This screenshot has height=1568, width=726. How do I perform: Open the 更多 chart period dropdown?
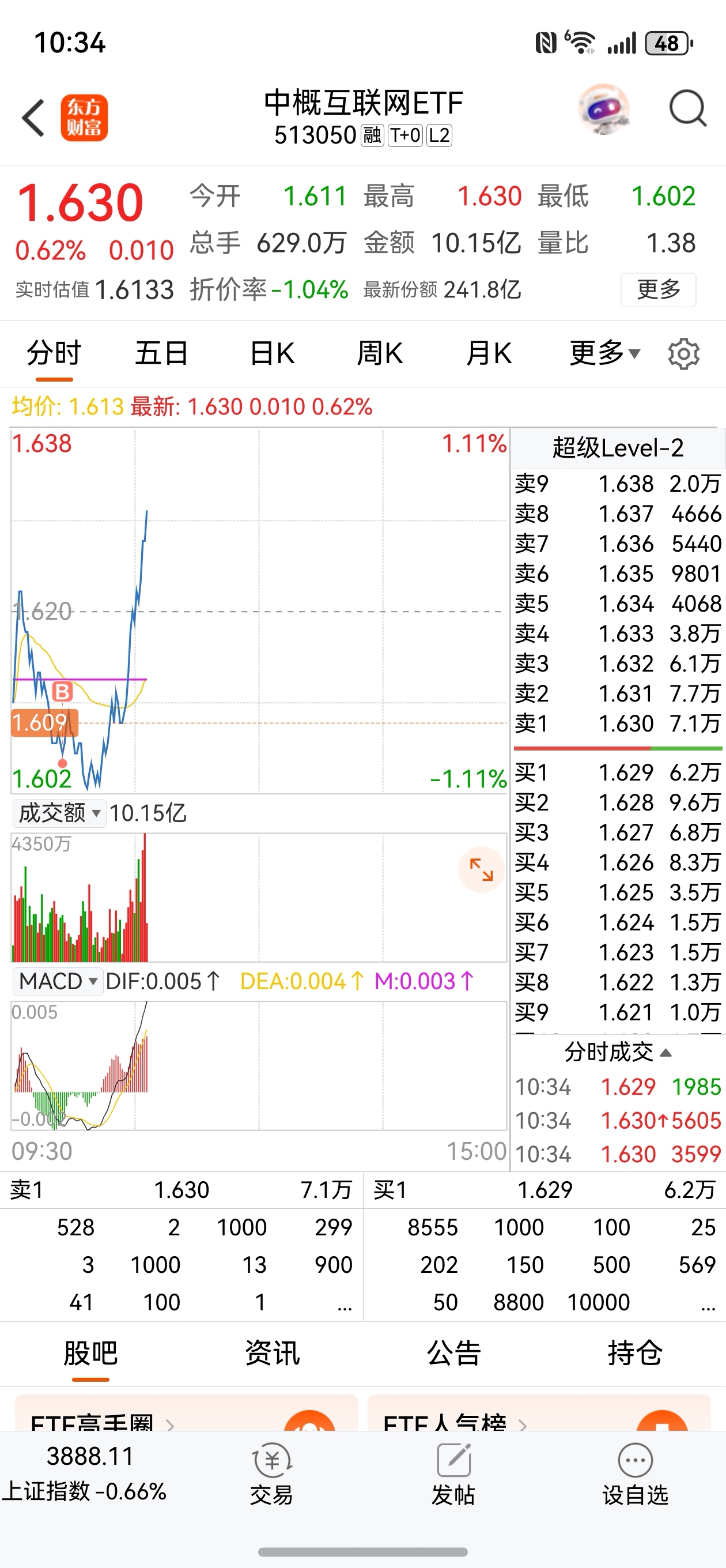[605, 353]
